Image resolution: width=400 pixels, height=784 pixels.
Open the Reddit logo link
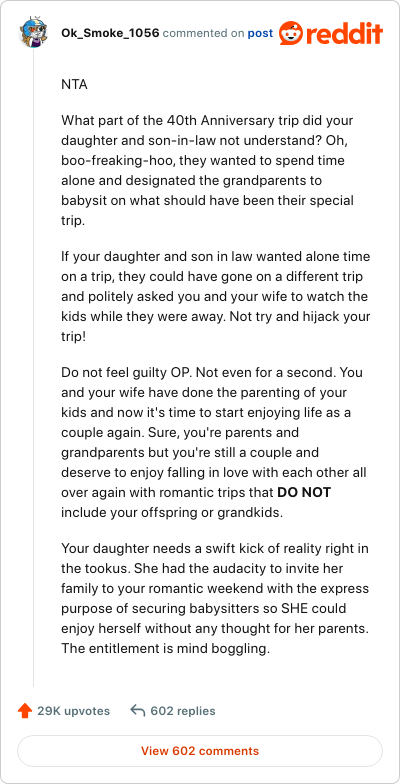tap(330, 34)
